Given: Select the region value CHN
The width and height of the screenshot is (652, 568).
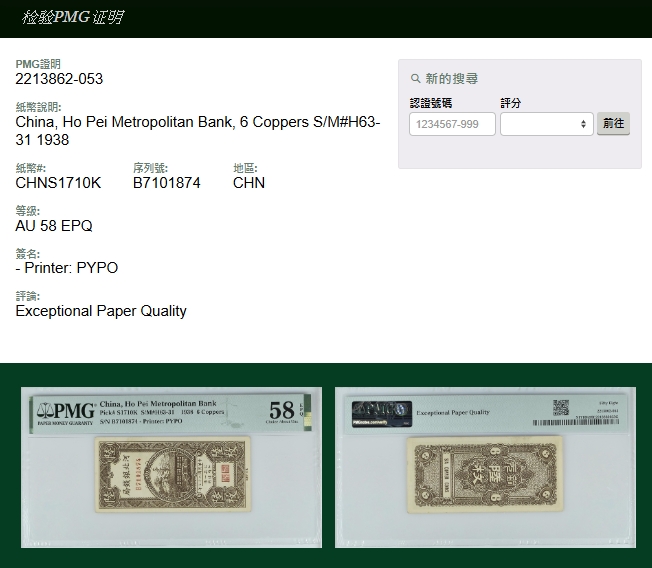Looking at the screenshot, I should coord(249,183).
